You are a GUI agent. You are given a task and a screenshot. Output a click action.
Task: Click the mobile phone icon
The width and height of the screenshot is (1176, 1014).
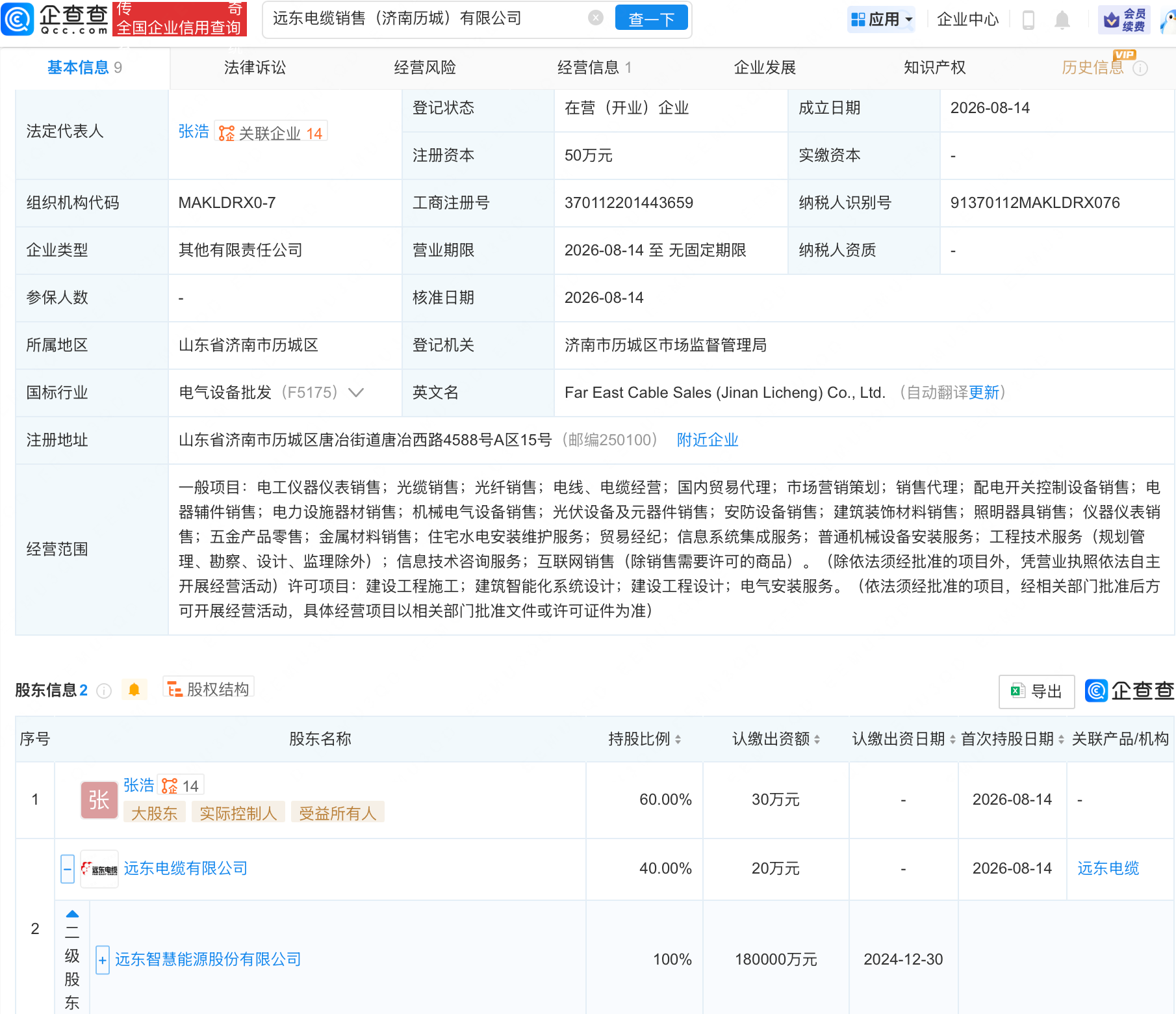coord(1029,19)
